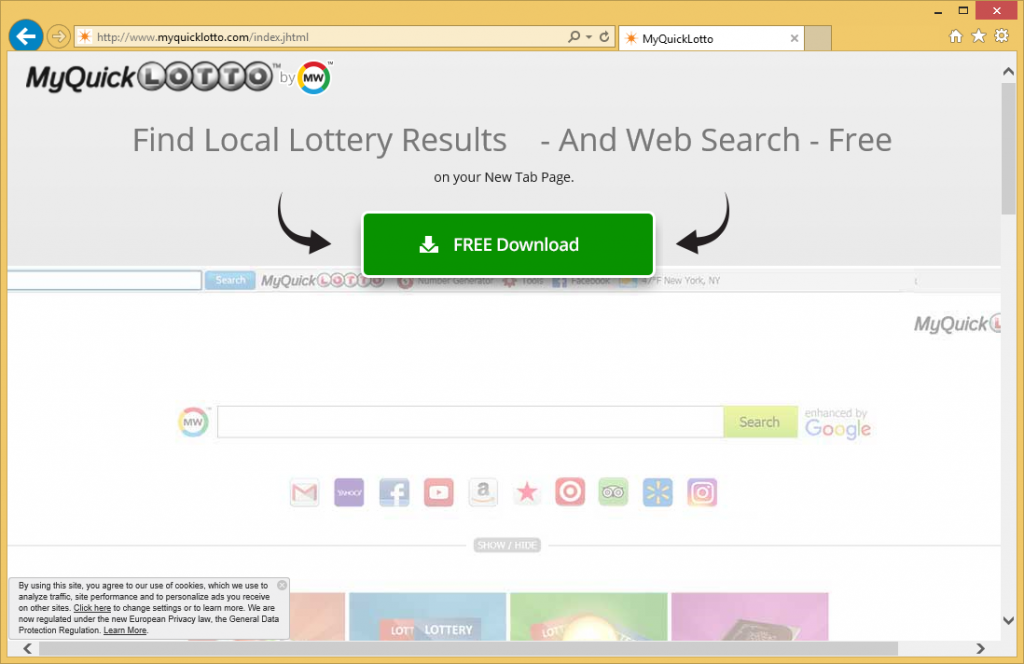This screenshot has width=1024, height=664.
Task: Open the blue LOTTERY thumbnail tile
Action: pyautogui.click(x=428, y=616)
